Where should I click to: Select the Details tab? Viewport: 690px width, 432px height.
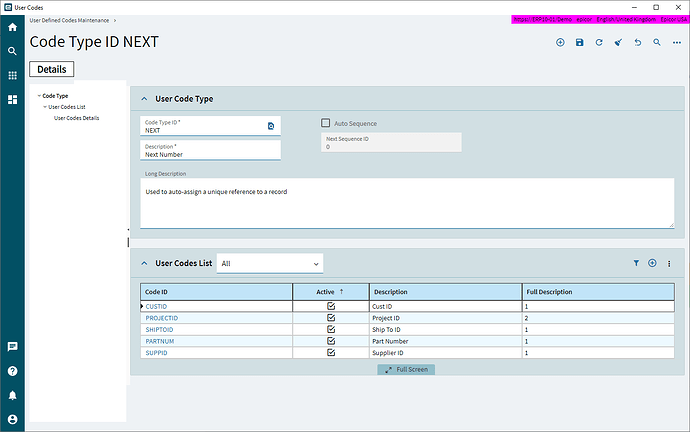pos(51,69)
